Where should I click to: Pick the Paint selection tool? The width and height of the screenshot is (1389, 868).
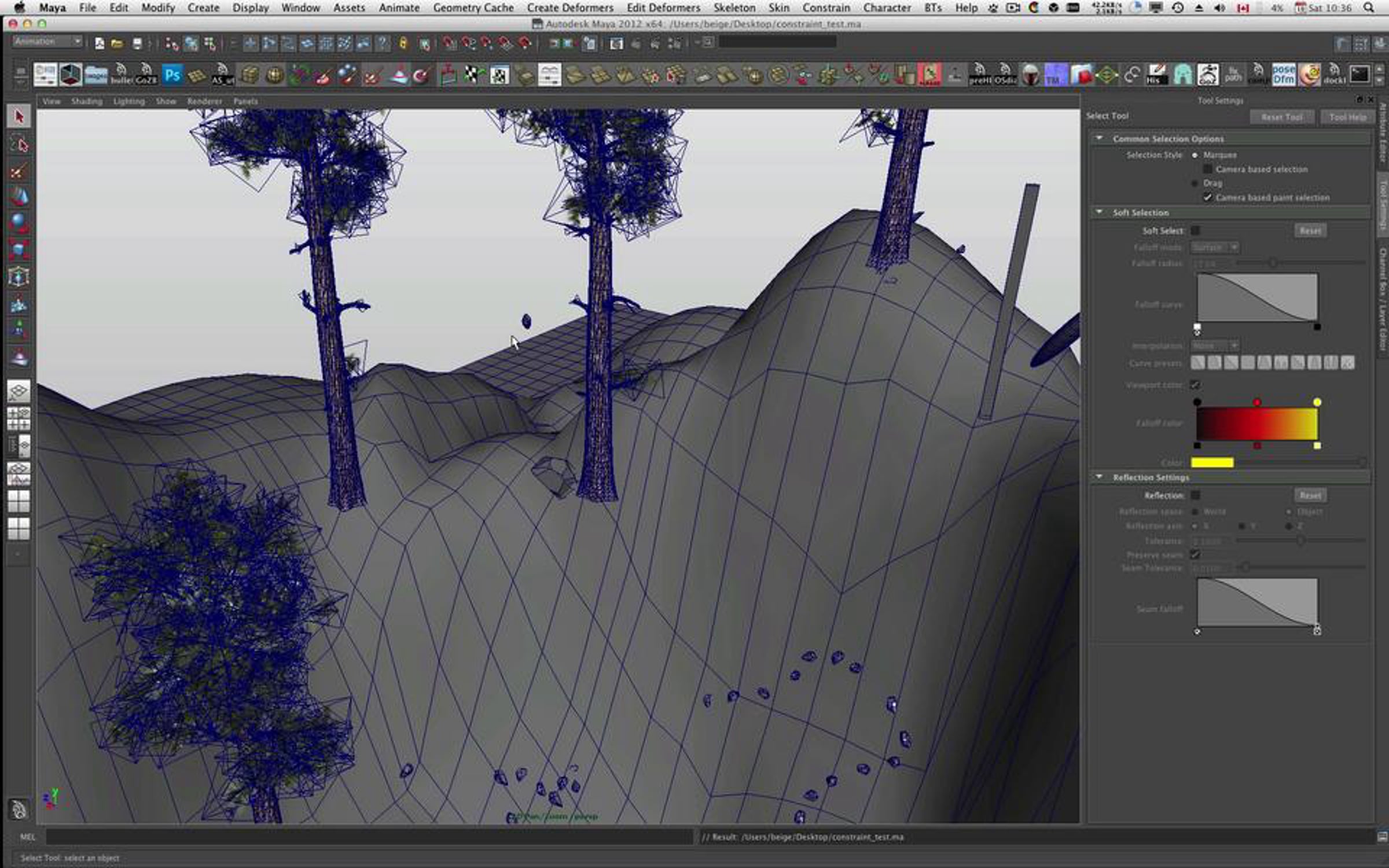[x=19, y=171]
